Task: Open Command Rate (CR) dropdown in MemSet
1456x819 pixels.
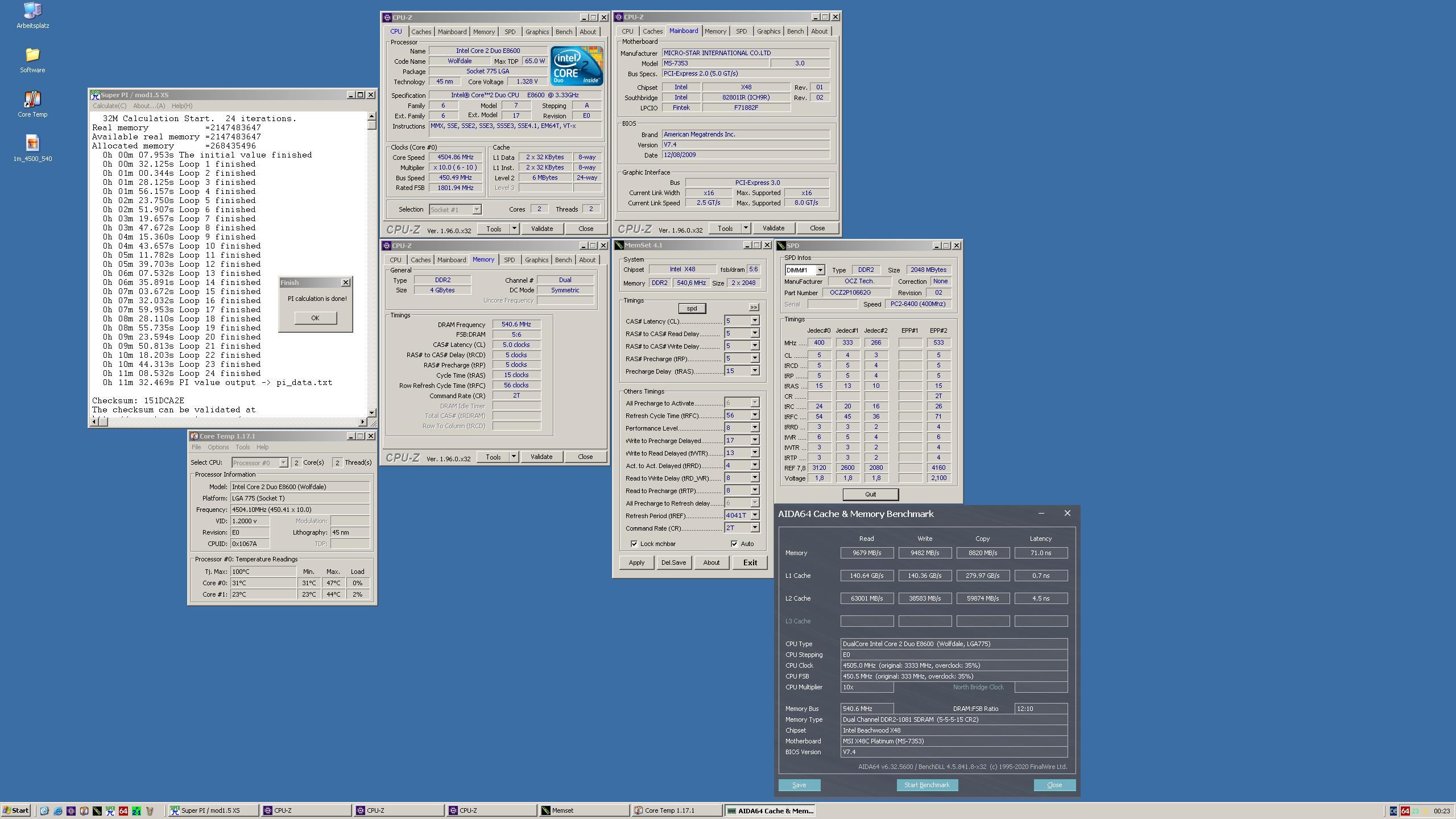Action: 755,528
